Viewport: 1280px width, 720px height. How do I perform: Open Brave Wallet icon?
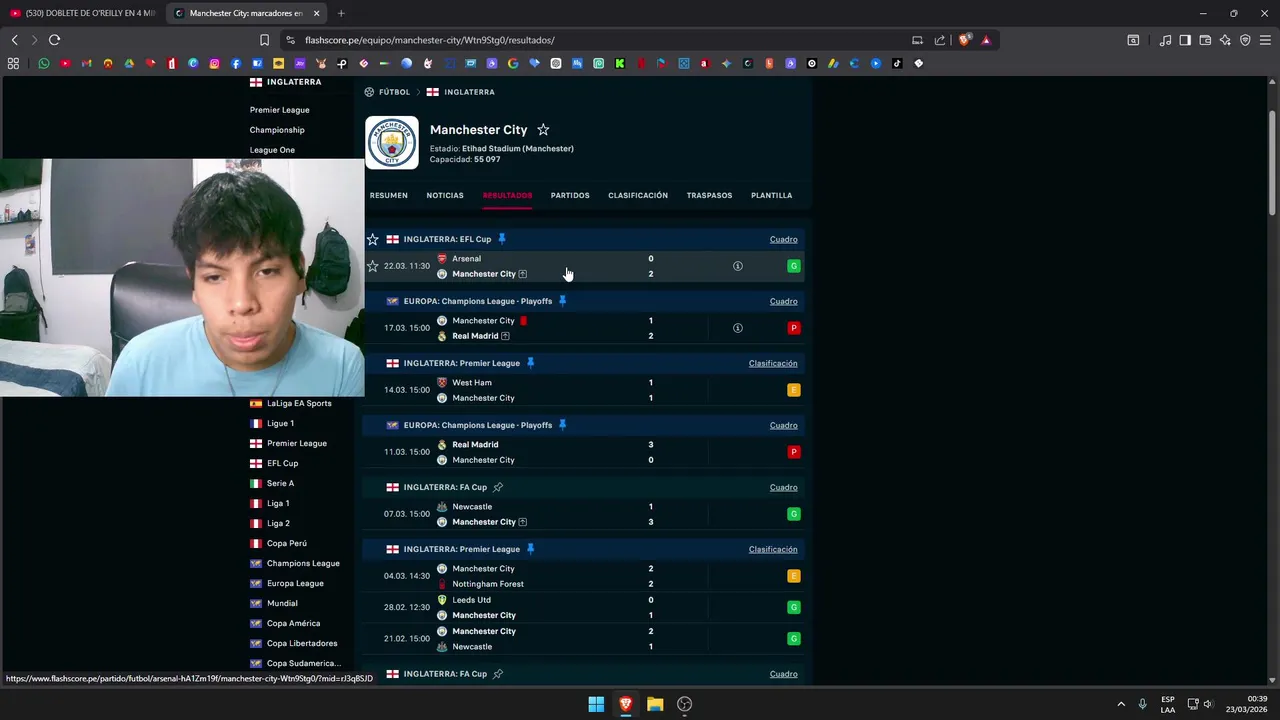(1205, 40)
